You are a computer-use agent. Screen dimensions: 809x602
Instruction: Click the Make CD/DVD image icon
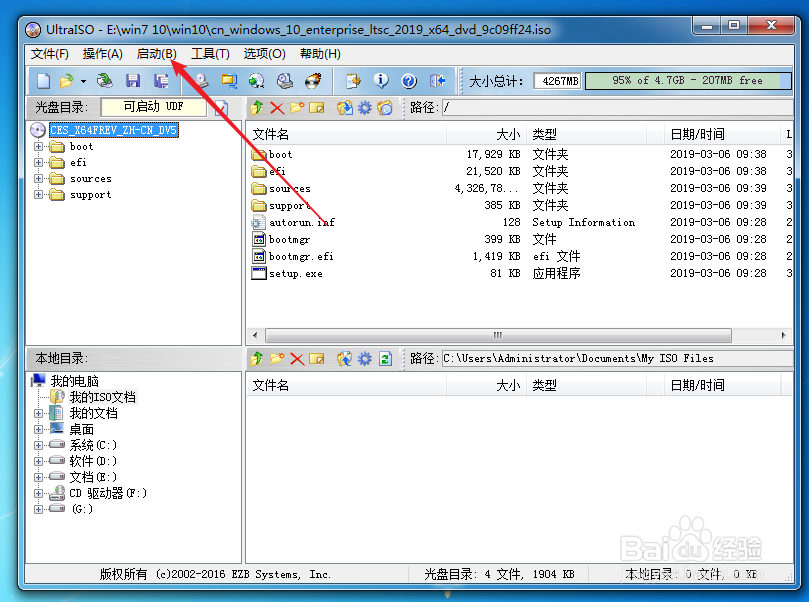[x=200, y=81]
